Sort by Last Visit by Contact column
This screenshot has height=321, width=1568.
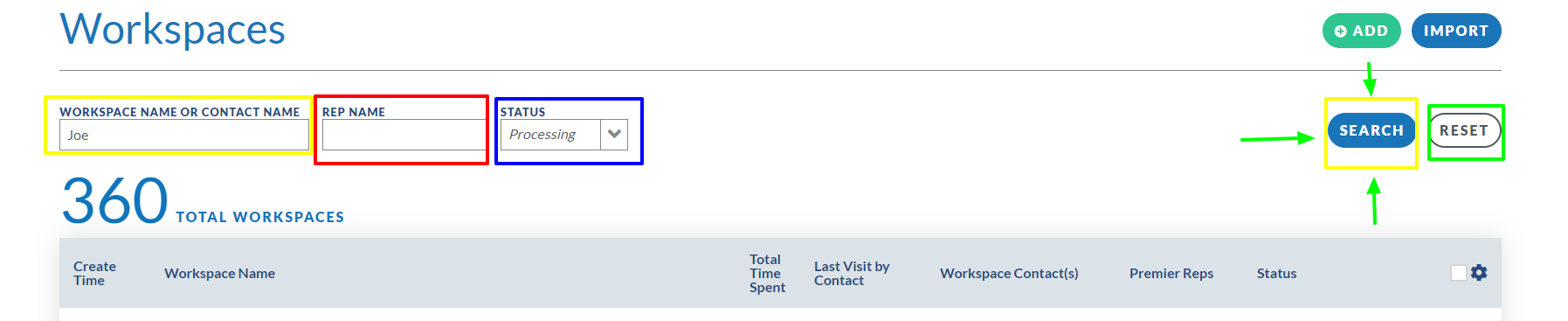click(852, 273)
